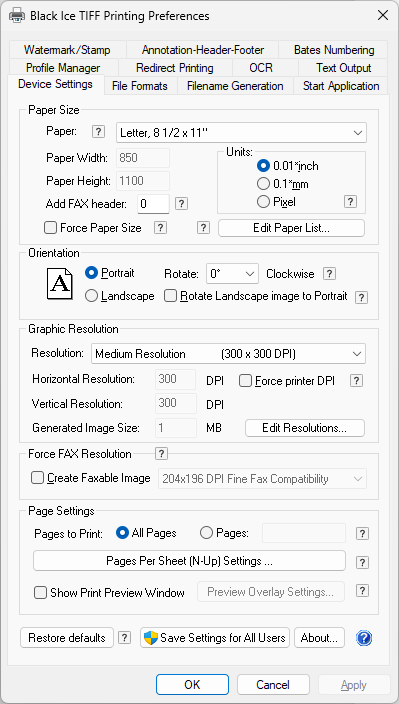This screenshot has width=399, height=704.
Task: Open the Watermark/Stamp tab
Action: [x=67, y=50]
